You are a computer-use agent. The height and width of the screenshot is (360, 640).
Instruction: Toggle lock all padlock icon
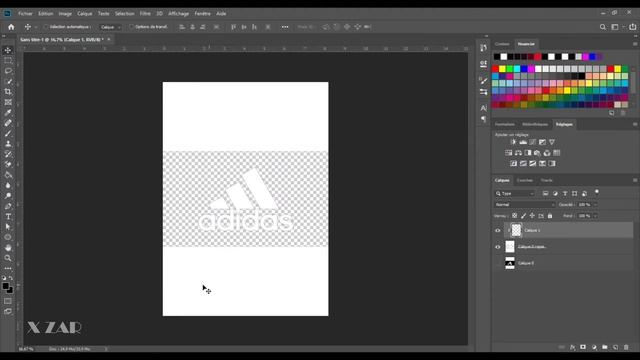[x=550, y=216]
